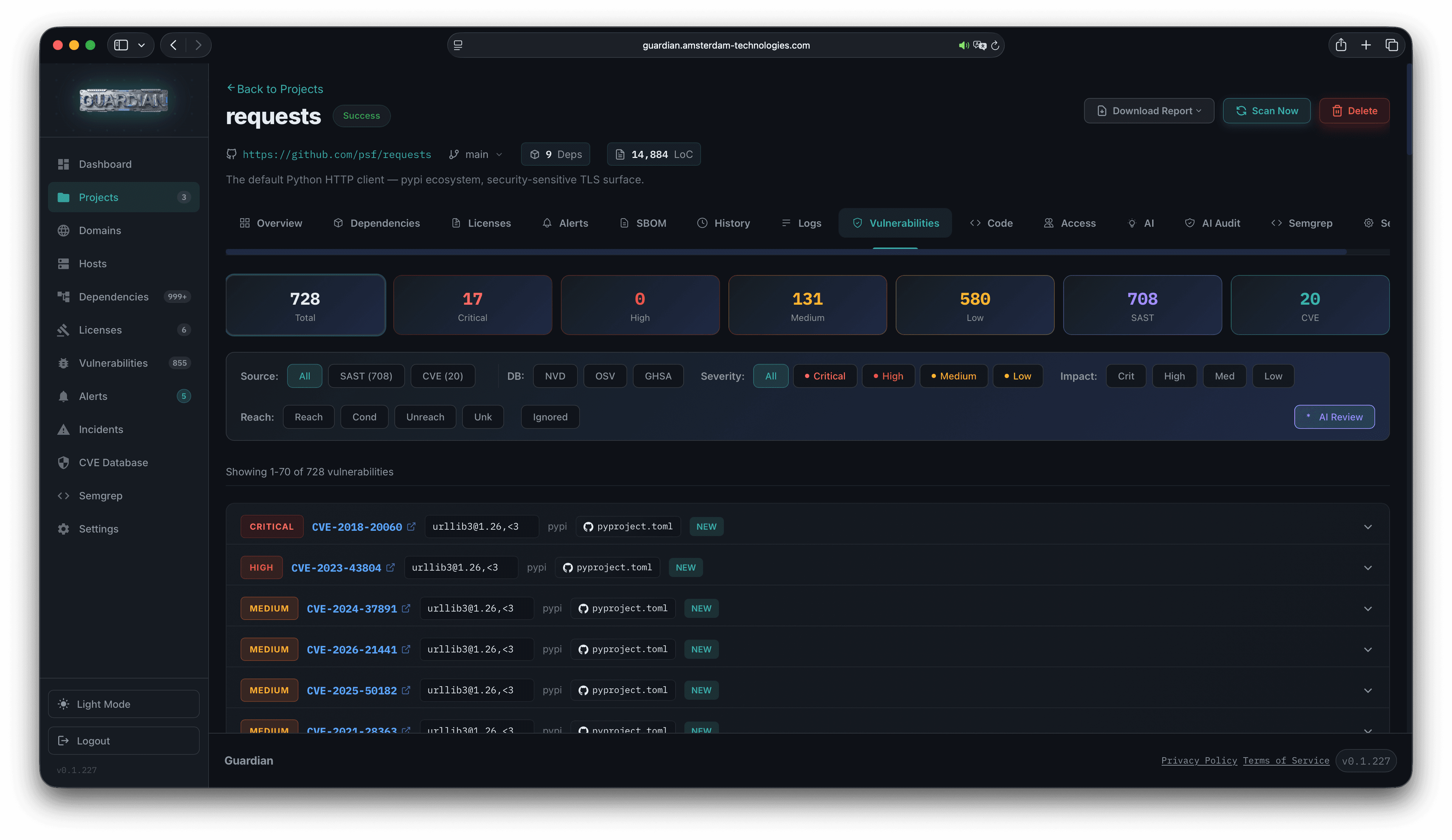
Task: Click the Delete project button
Action: pyautogui.click(x=1354, y=111)
